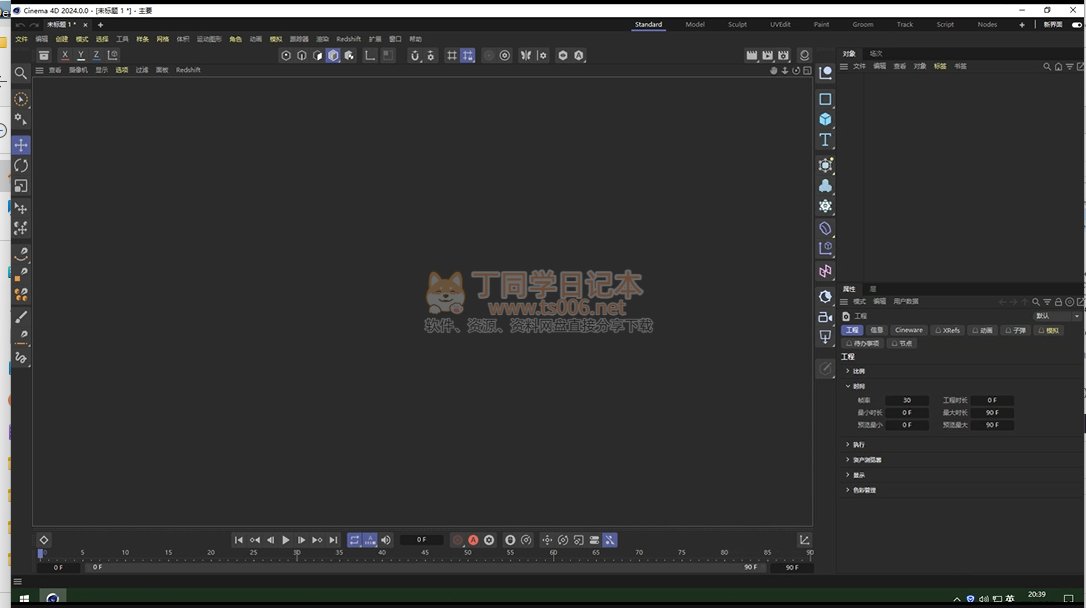The width and height of the screenshot is (1086, 608).
Task: Open the Cineware project settings tab
Action: click(x=909, y=330)
